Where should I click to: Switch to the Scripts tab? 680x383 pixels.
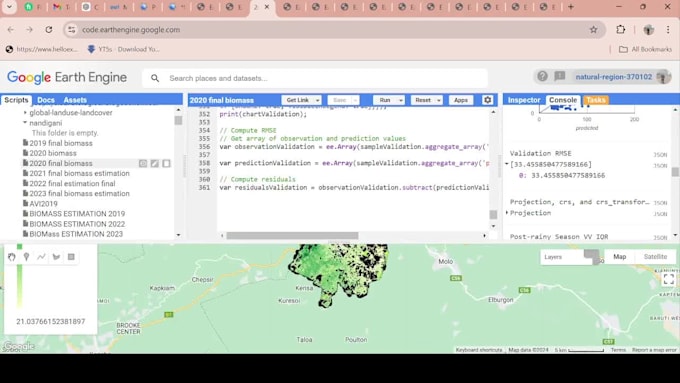(16, 100)
